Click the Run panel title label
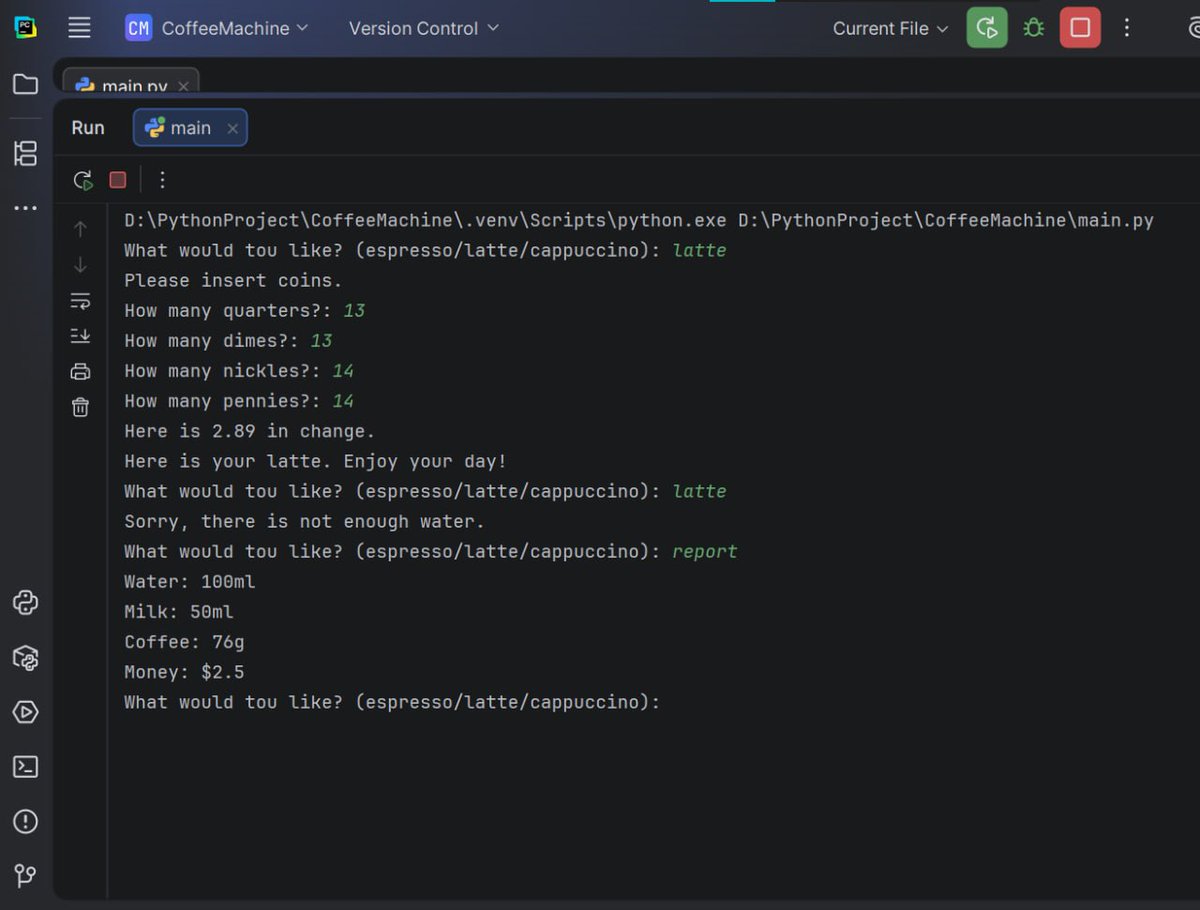The height and width of the screenshot is (910, 1200). point(88,128)
